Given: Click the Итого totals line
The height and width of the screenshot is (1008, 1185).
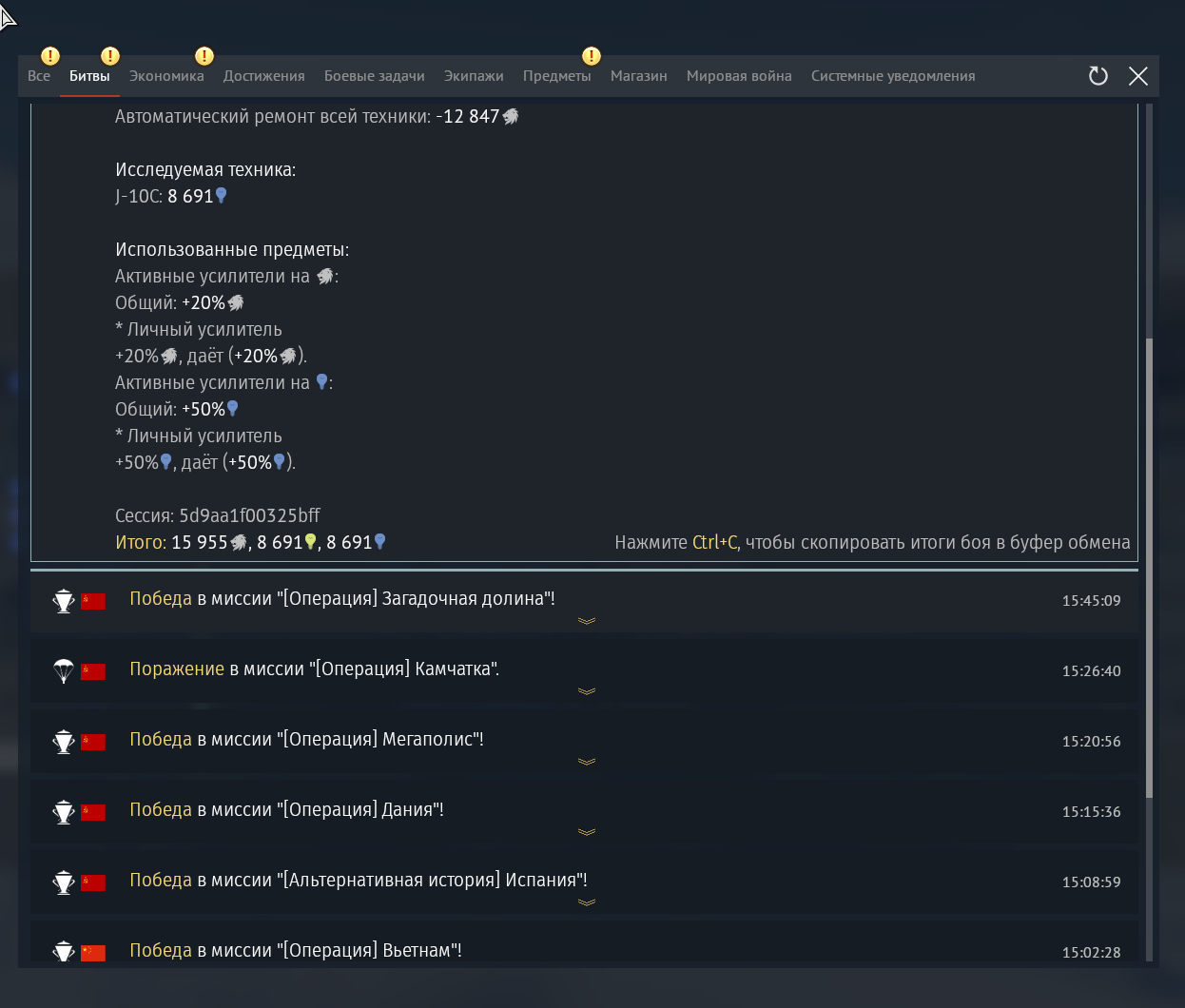Looking at the screenshot, I should tap(251, 542).
